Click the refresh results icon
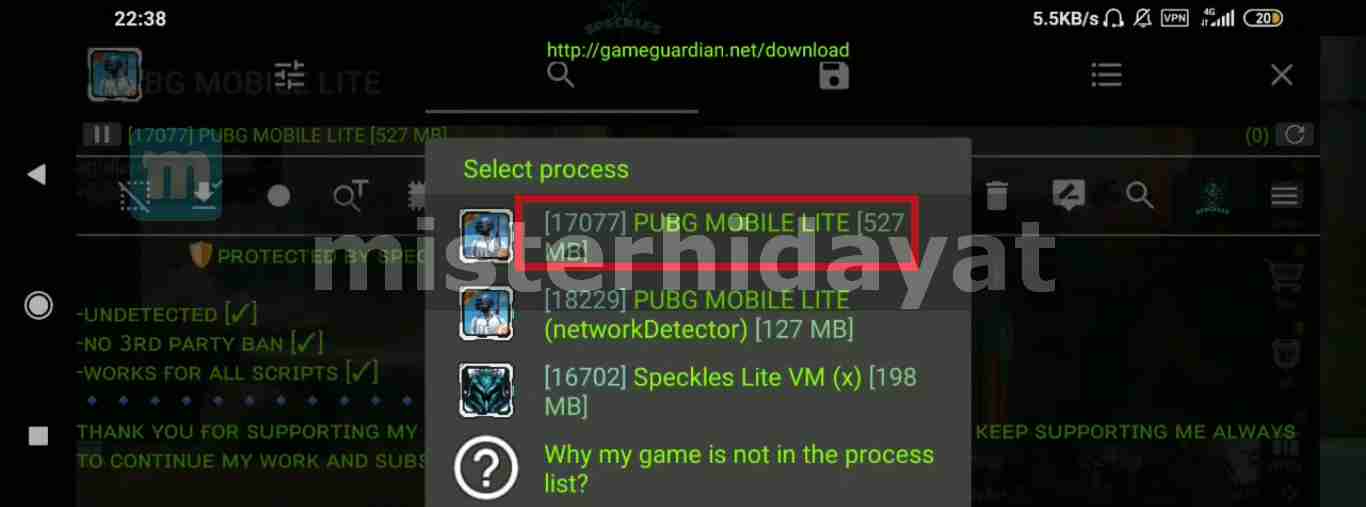 [x=1294, y=135]
